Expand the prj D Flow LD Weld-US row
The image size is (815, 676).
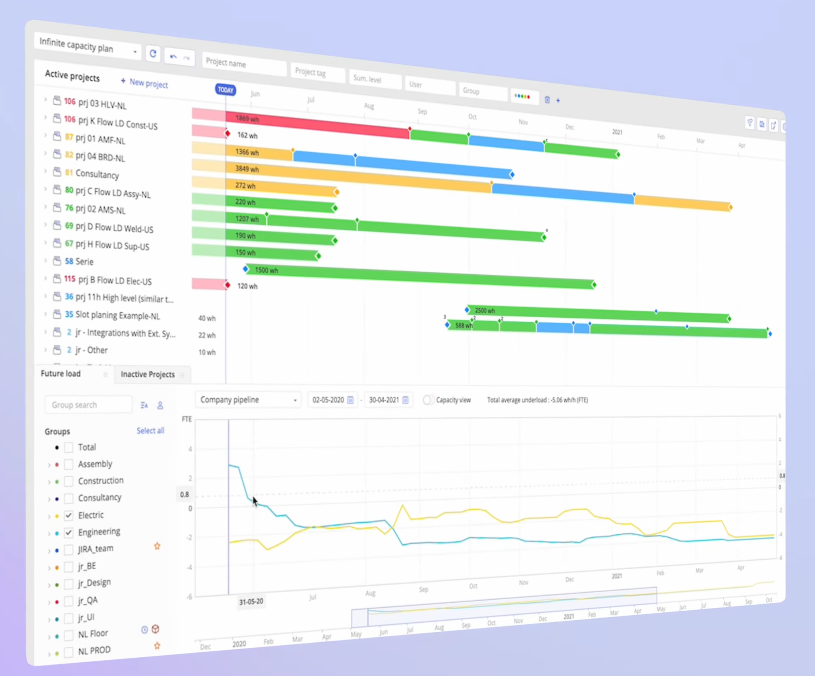pyautogui.click(x=45, y=224)
